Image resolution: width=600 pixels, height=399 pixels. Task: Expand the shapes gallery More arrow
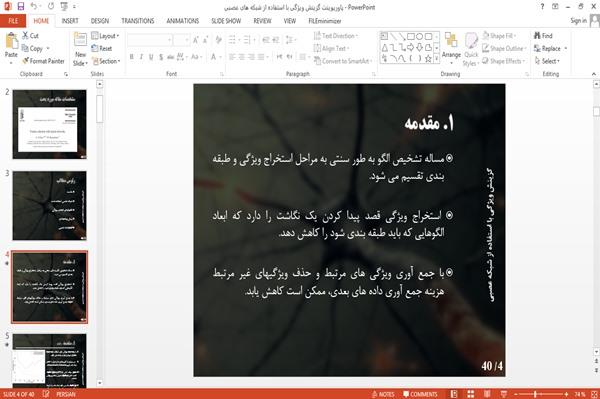437,59
